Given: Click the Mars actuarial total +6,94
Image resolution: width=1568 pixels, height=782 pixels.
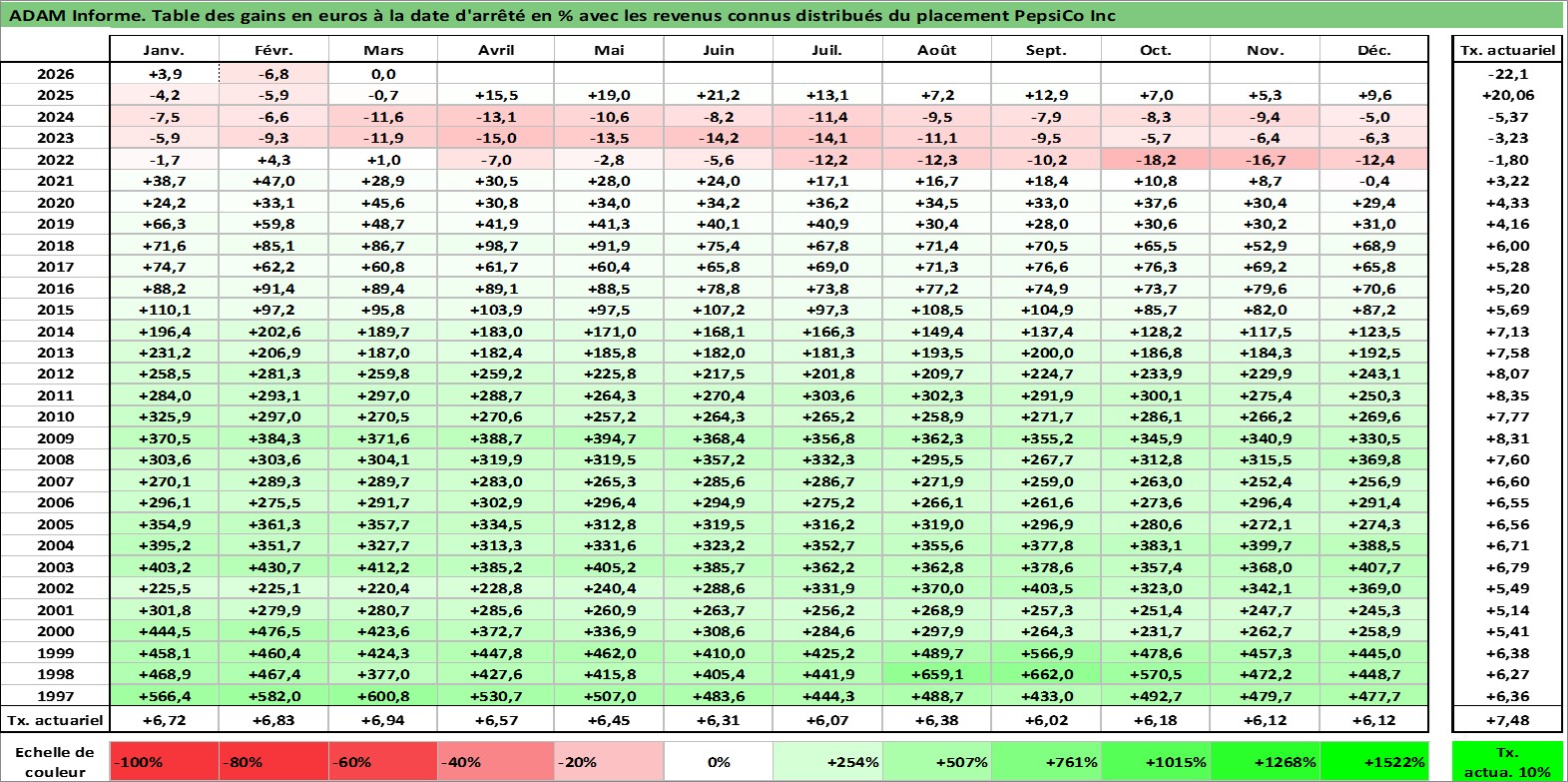Looking at the screenshot, I should [383, 719].
